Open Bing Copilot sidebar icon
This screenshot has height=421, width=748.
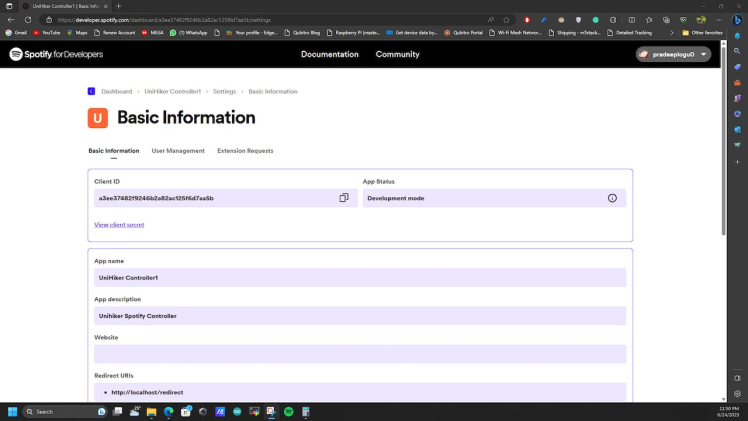pyautogui.click(x=737, y=19)
